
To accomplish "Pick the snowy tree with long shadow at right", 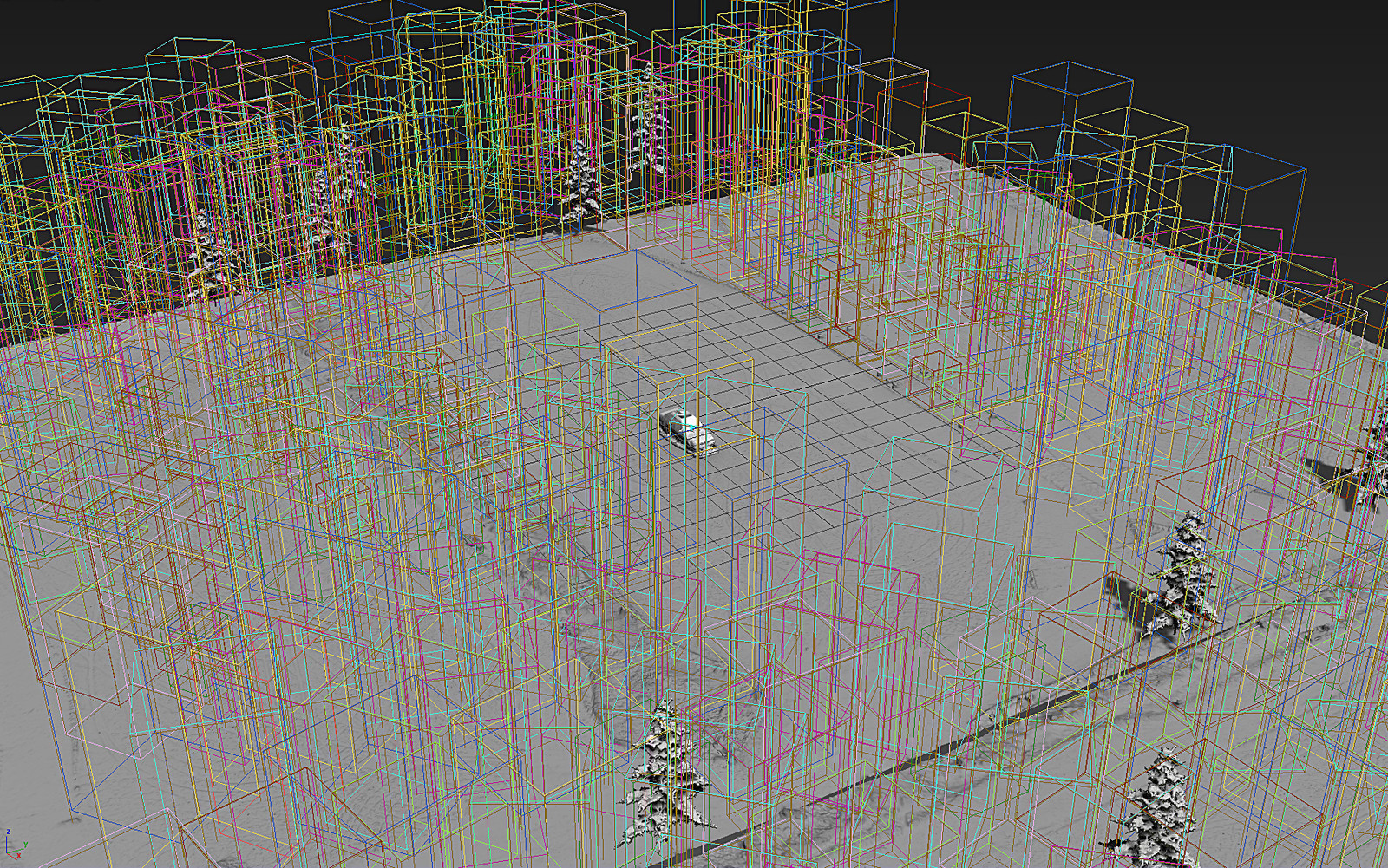I will [x=1183, y=575].
